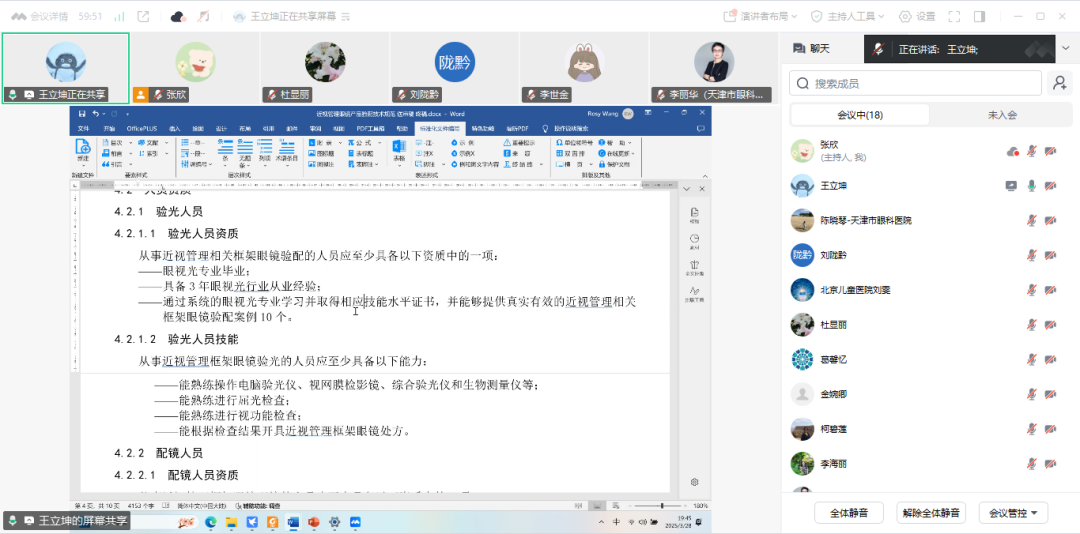The height and width of the screenshot is (534, 1080).
Task: Click the gear icon in Word's right sidebar
Action: tap(694, 482)
